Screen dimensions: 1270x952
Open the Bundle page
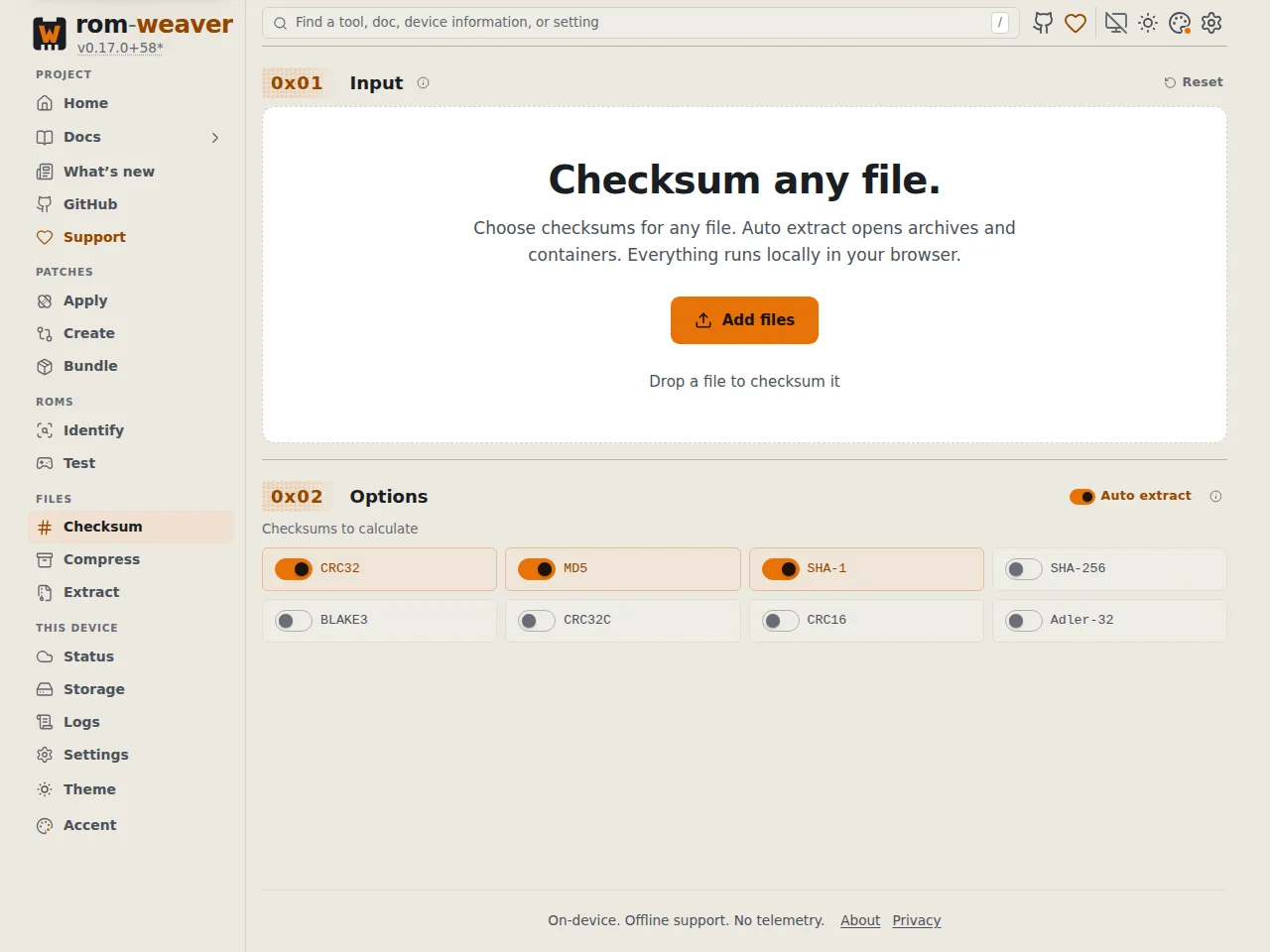coord(131,366)
